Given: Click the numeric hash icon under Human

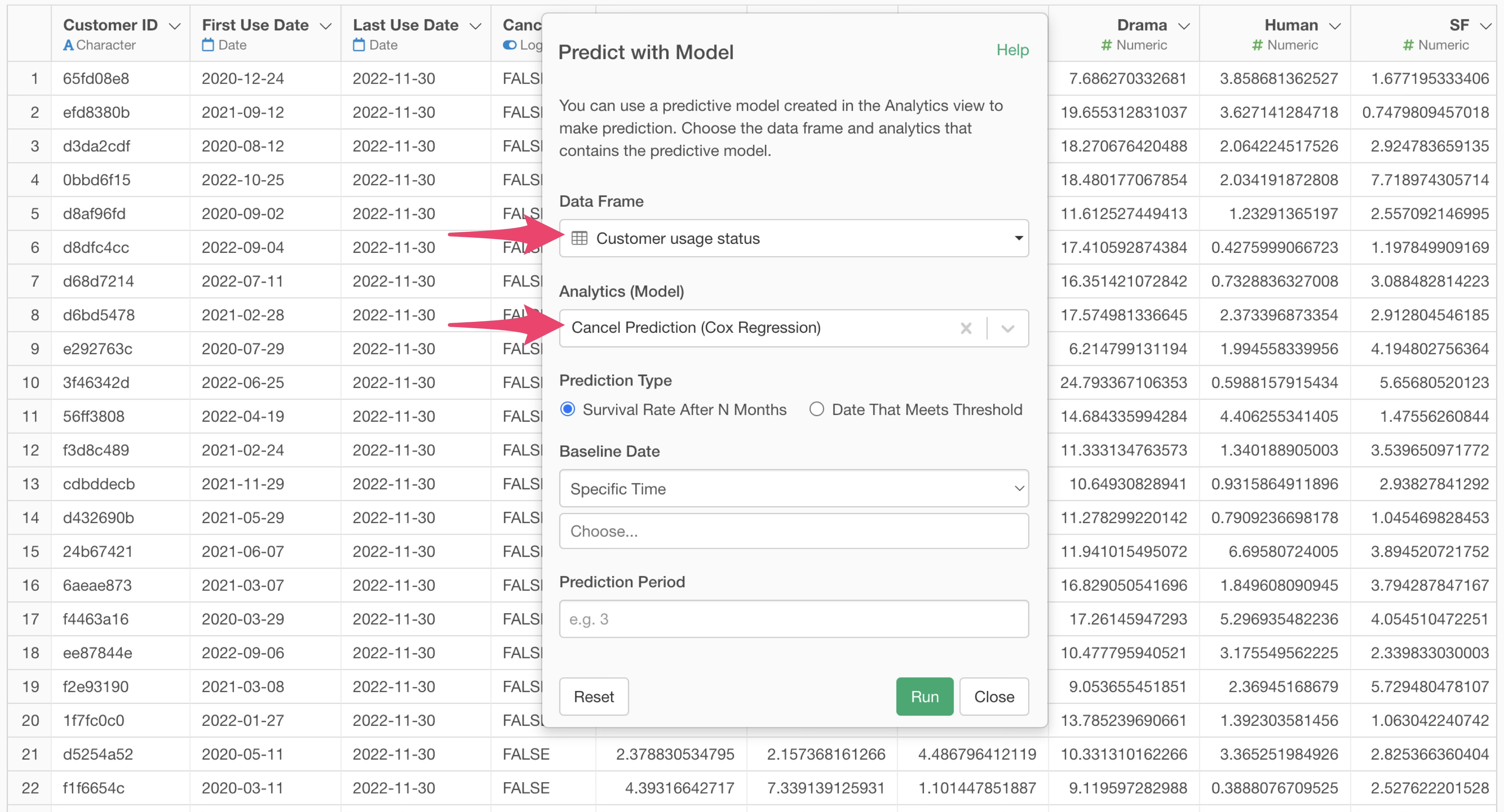Looking at the screenshot, I should tap(1257, 45).
